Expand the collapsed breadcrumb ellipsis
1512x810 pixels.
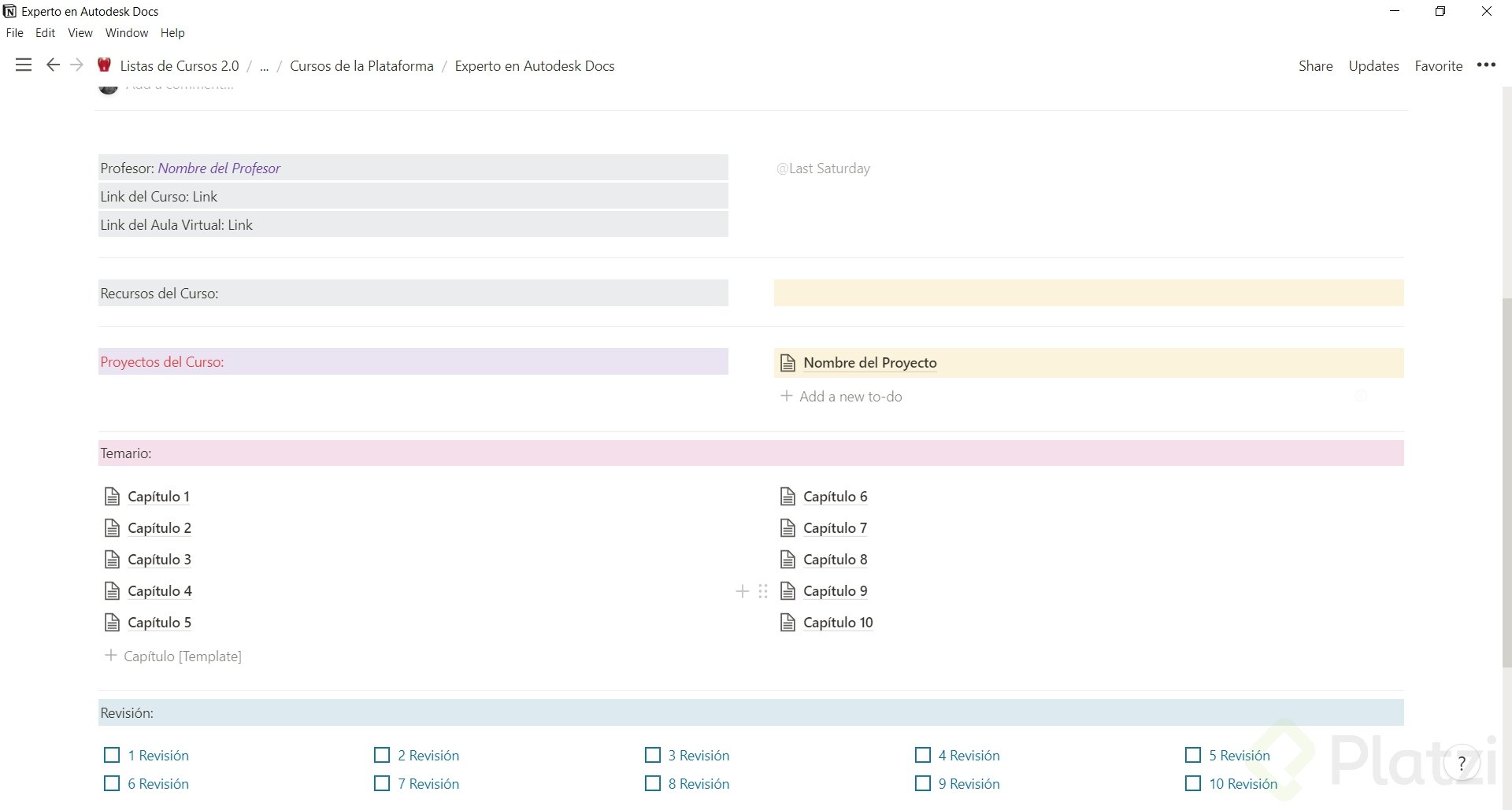(x=264, y=66)
